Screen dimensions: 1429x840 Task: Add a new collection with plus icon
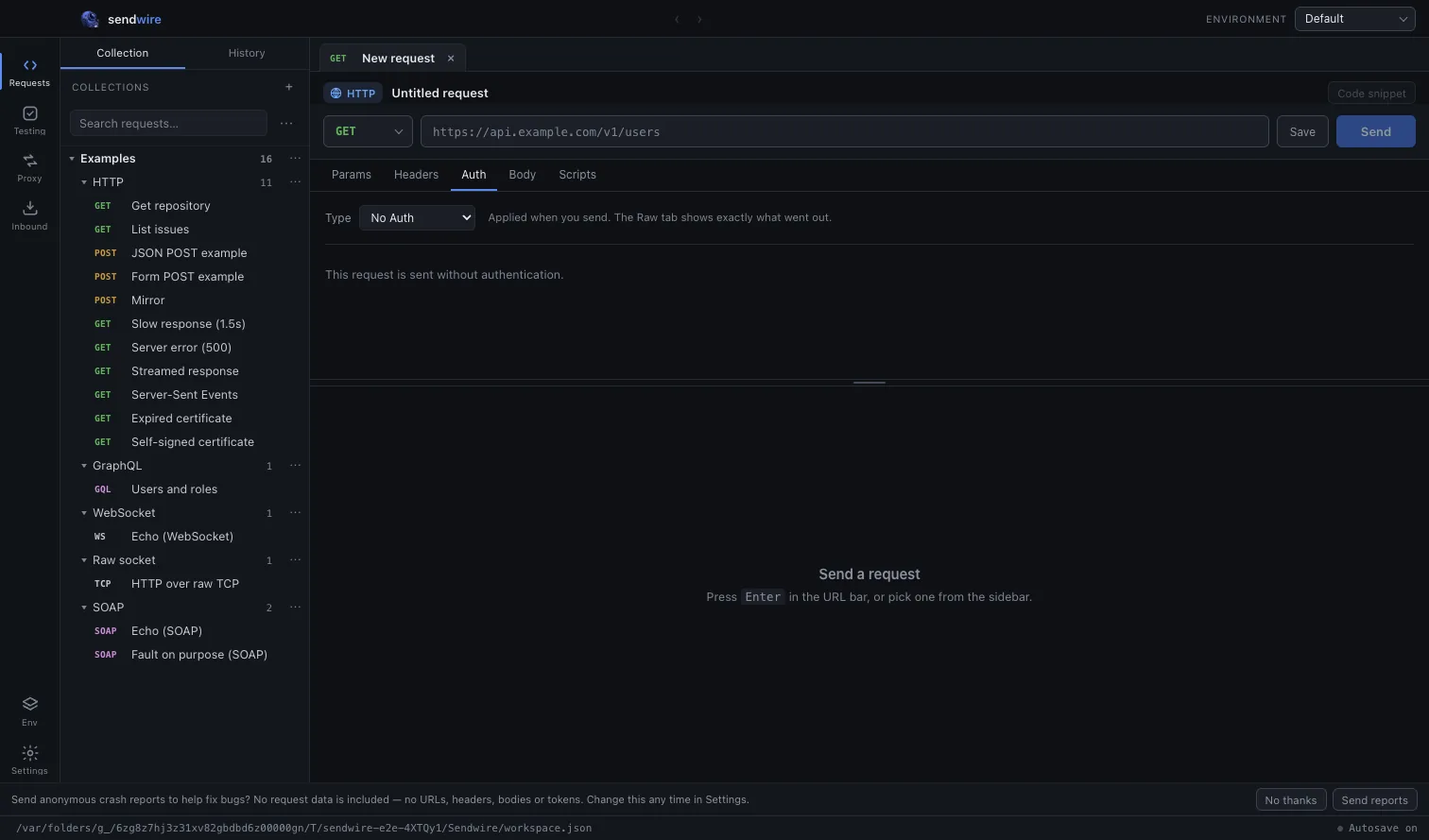point(289,87)
